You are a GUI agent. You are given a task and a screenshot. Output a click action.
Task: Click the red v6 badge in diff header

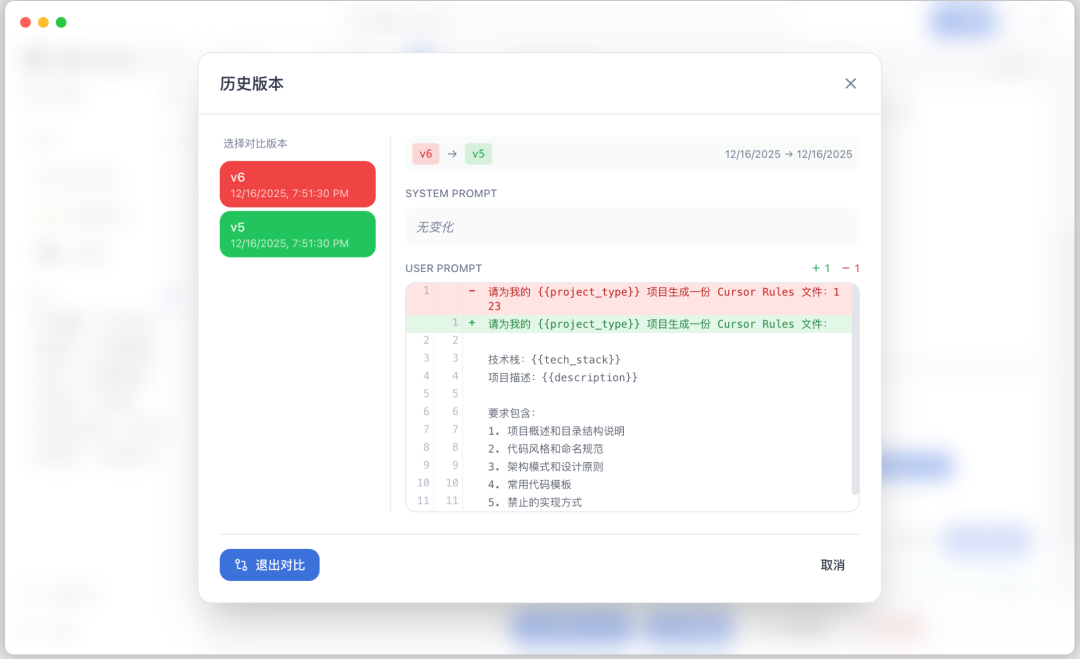[x=426, y=154]
